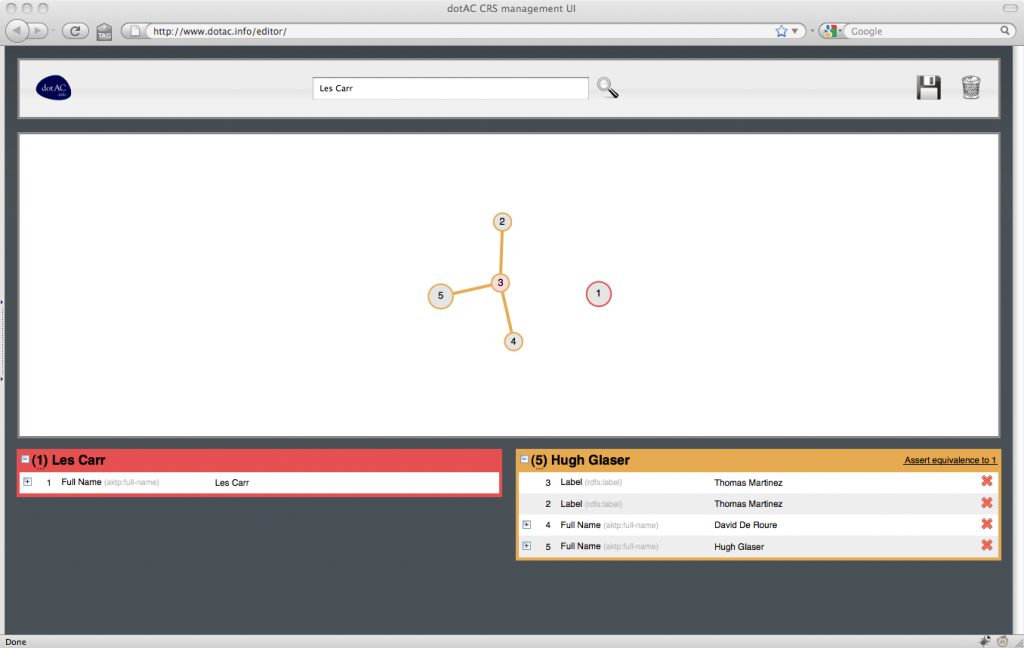Click the Les Carr search input field

(450, 88)
